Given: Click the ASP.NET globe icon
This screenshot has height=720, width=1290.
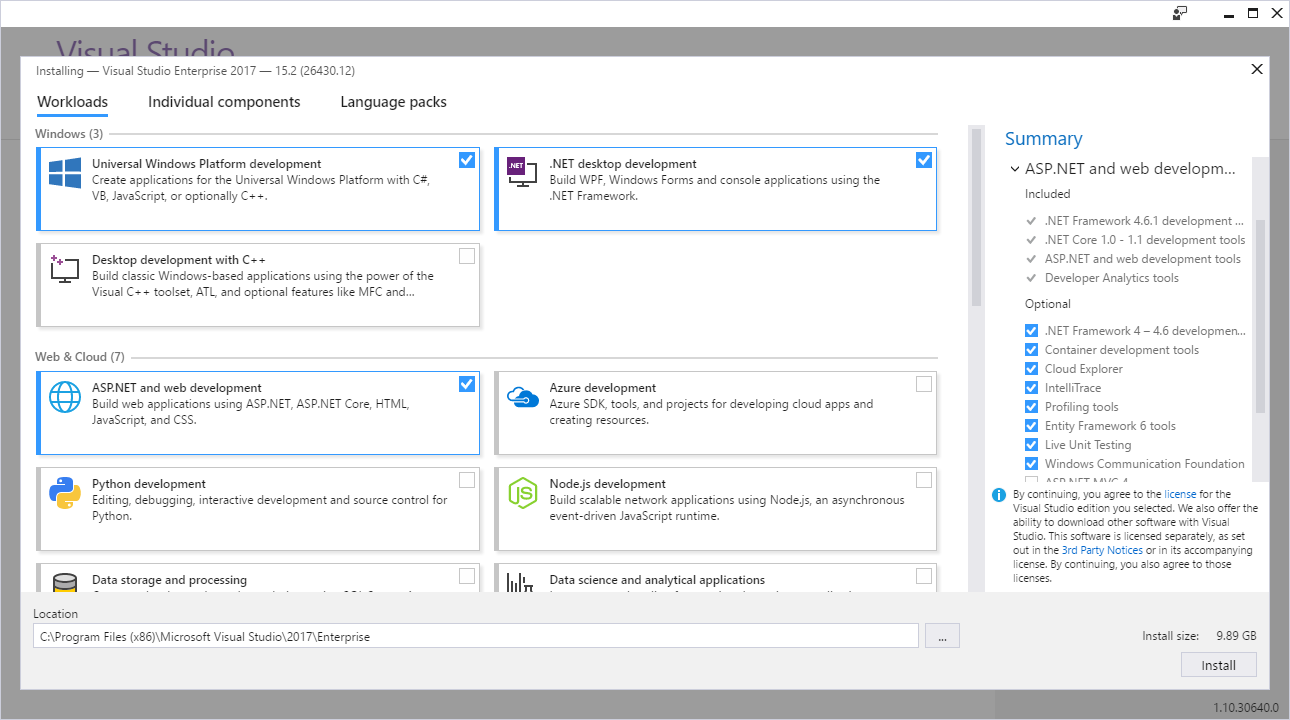Looking at the screenshot, I should point(65,397).
